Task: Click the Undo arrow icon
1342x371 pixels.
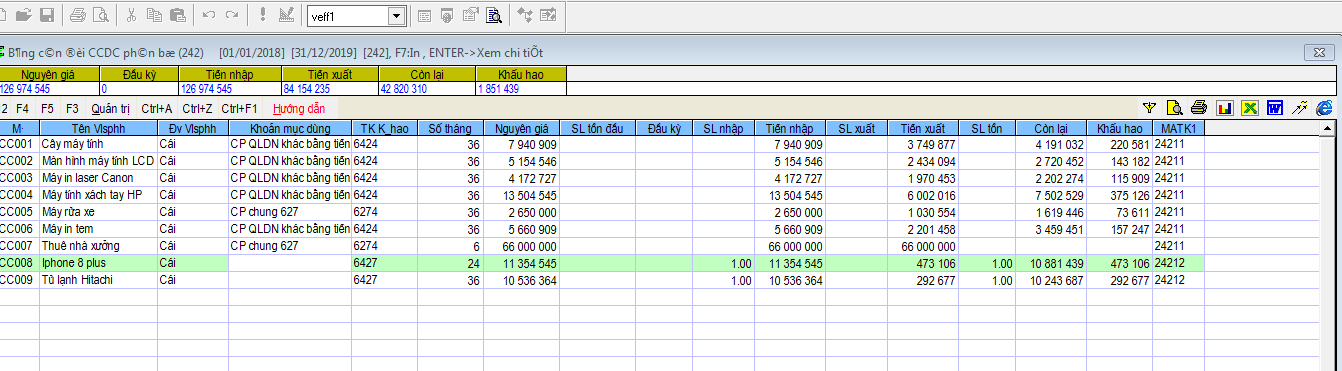Action: tap(209, 15)
